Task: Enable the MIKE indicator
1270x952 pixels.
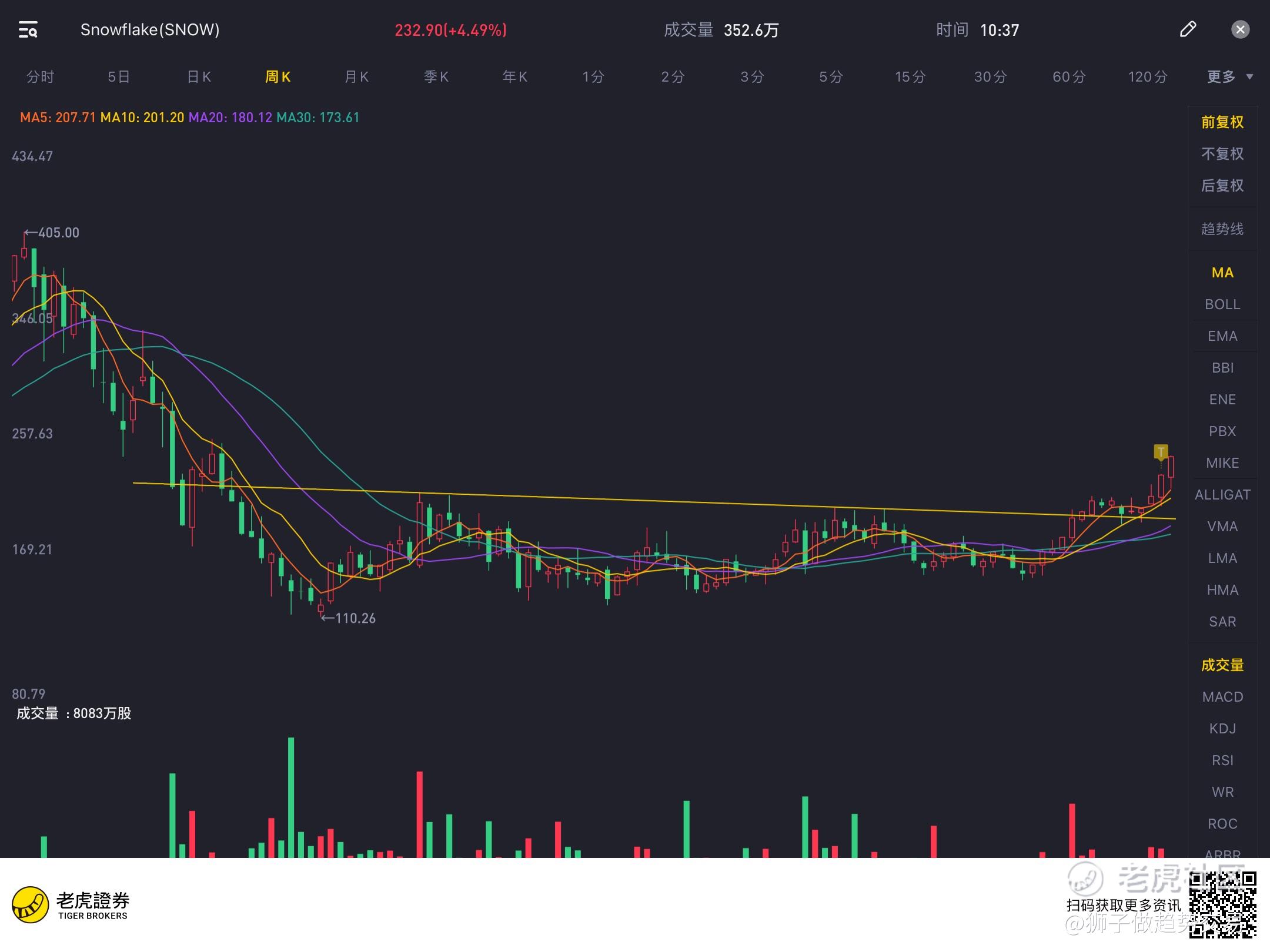Action: (x=1222, y=463)
